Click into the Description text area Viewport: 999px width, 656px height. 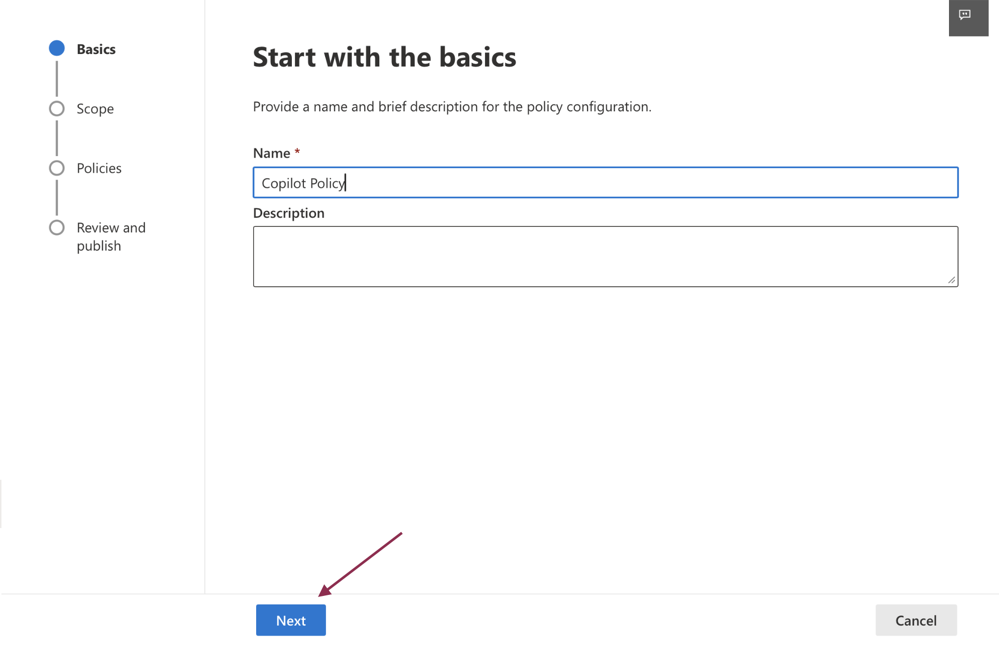click(605, 257)
